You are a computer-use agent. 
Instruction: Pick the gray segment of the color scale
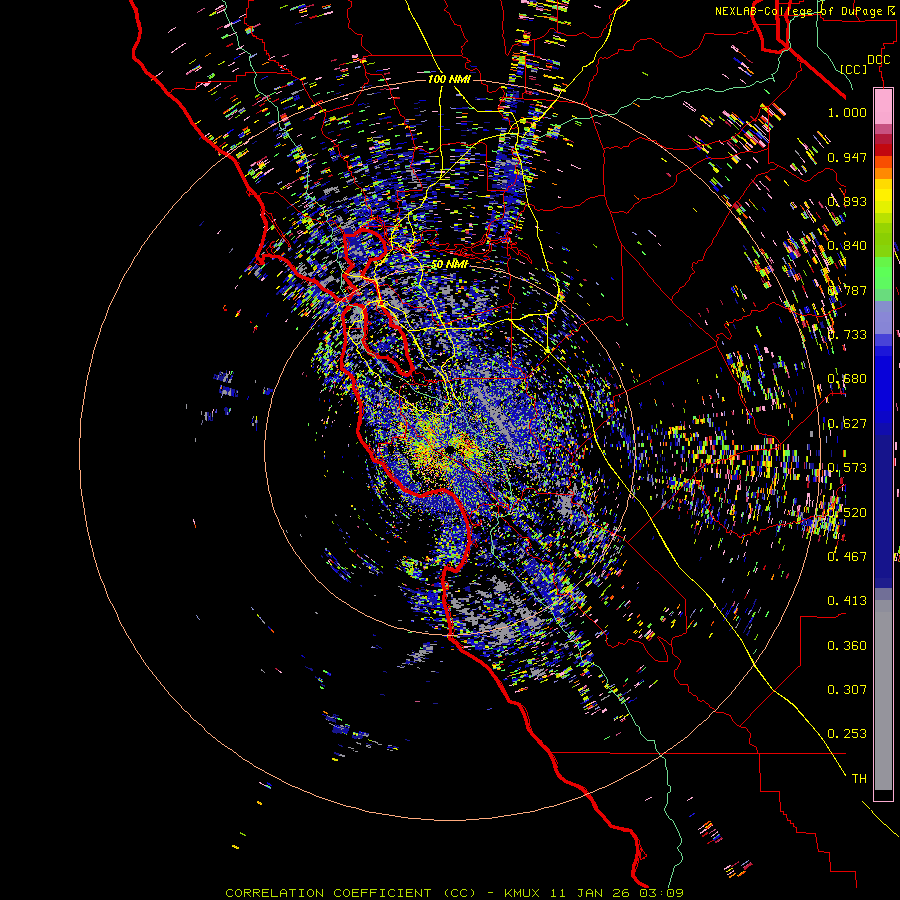pyautogui.click(x=883, y=695)
